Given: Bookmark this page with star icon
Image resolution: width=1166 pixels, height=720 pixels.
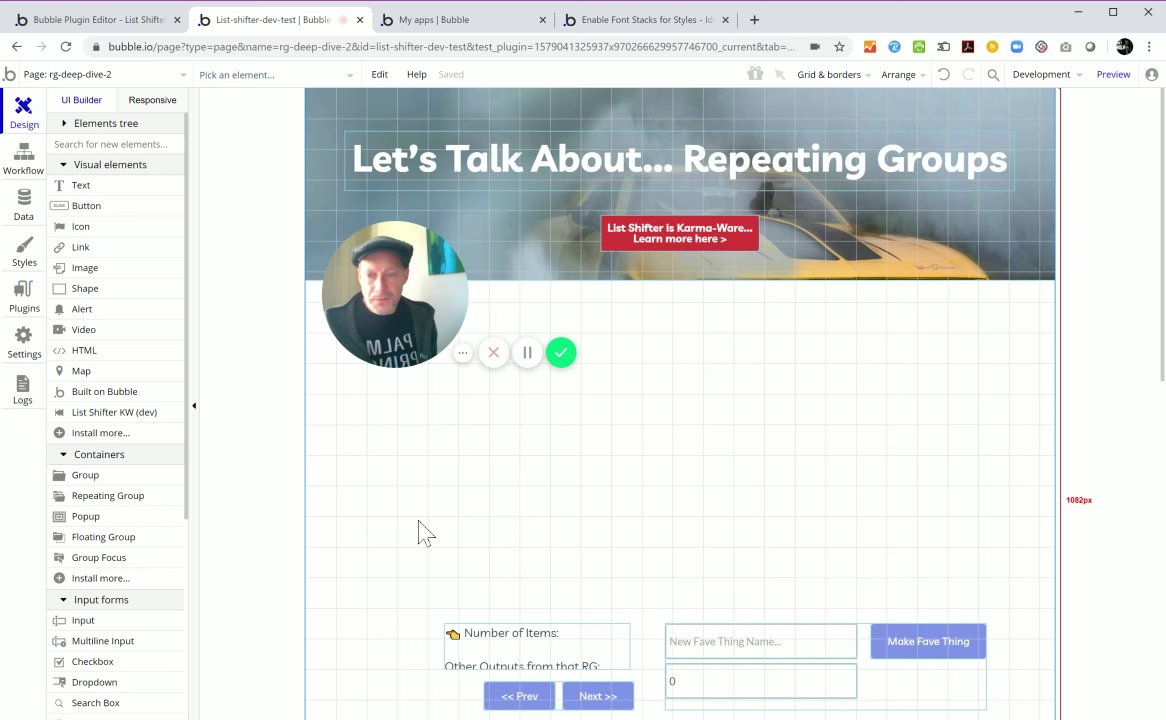Looking at the screenshot, I should (x=840, y=47).
